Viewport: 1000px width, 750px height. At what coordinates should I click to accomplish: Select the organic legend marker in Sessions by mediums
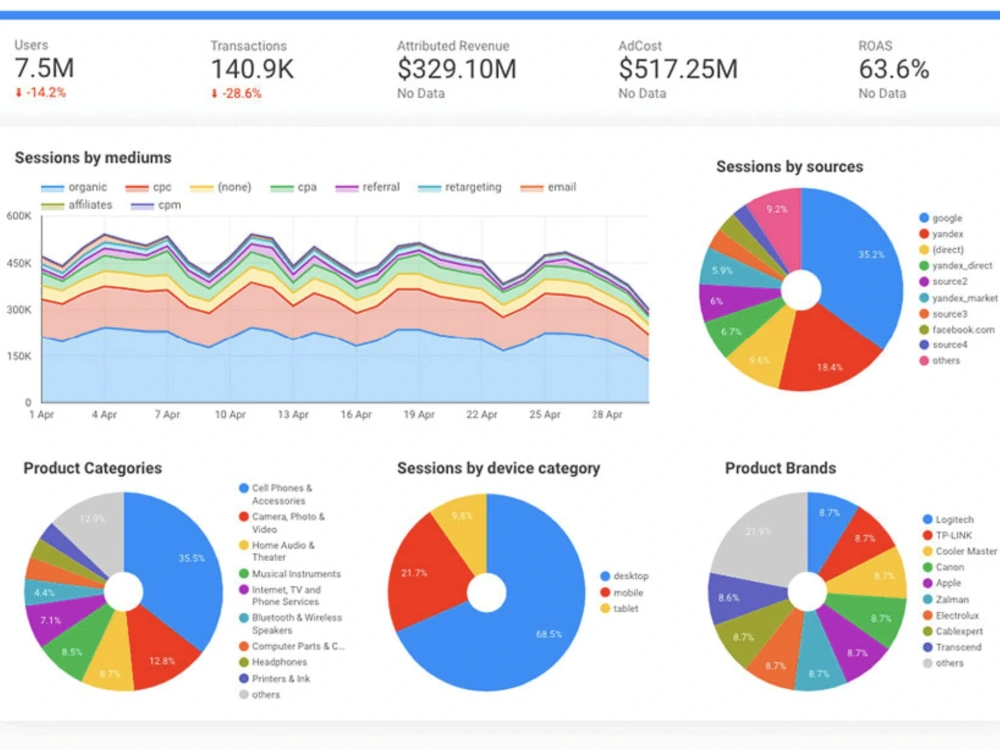pyautogui.click(x=57, y=187)
